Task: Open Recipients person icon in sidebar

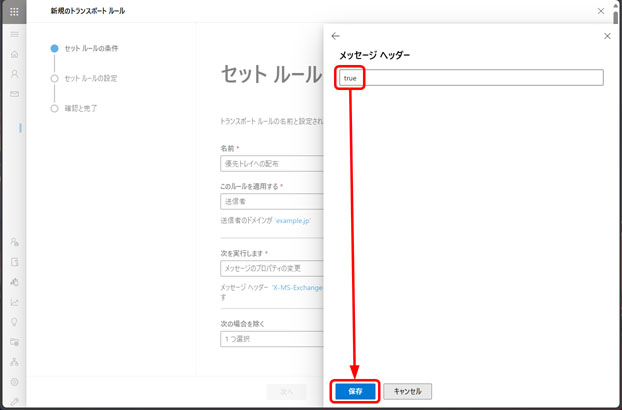Action: [x=14, y=74]
